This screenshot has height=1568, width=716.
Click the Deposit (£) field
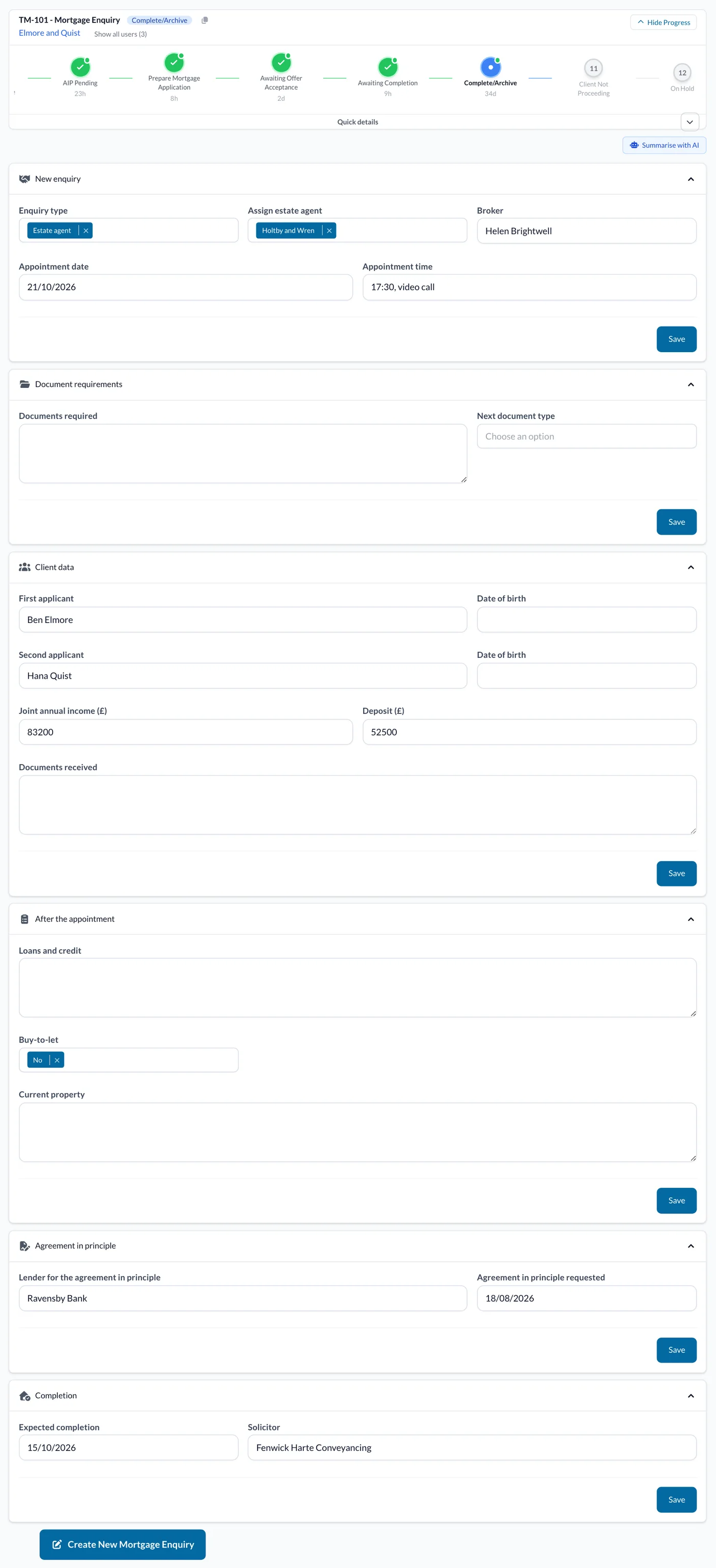[529, 732]
